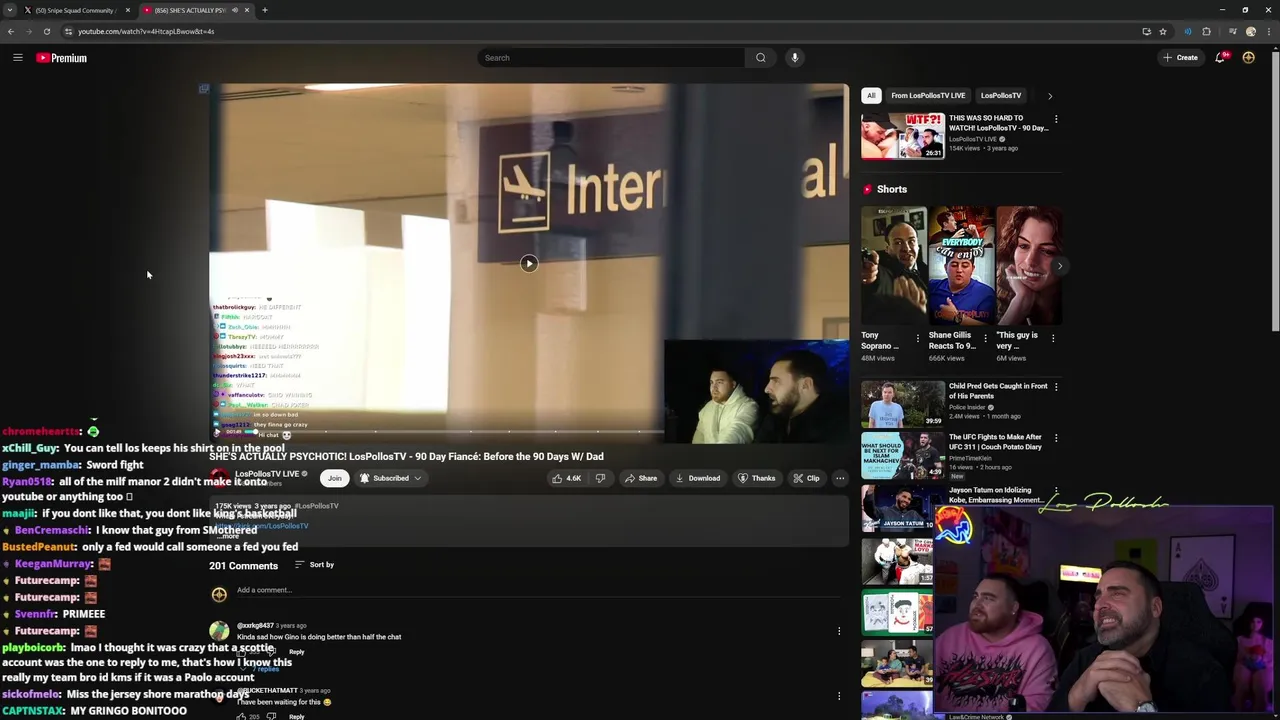
Task: Download the video
Action: click(698, 478)
